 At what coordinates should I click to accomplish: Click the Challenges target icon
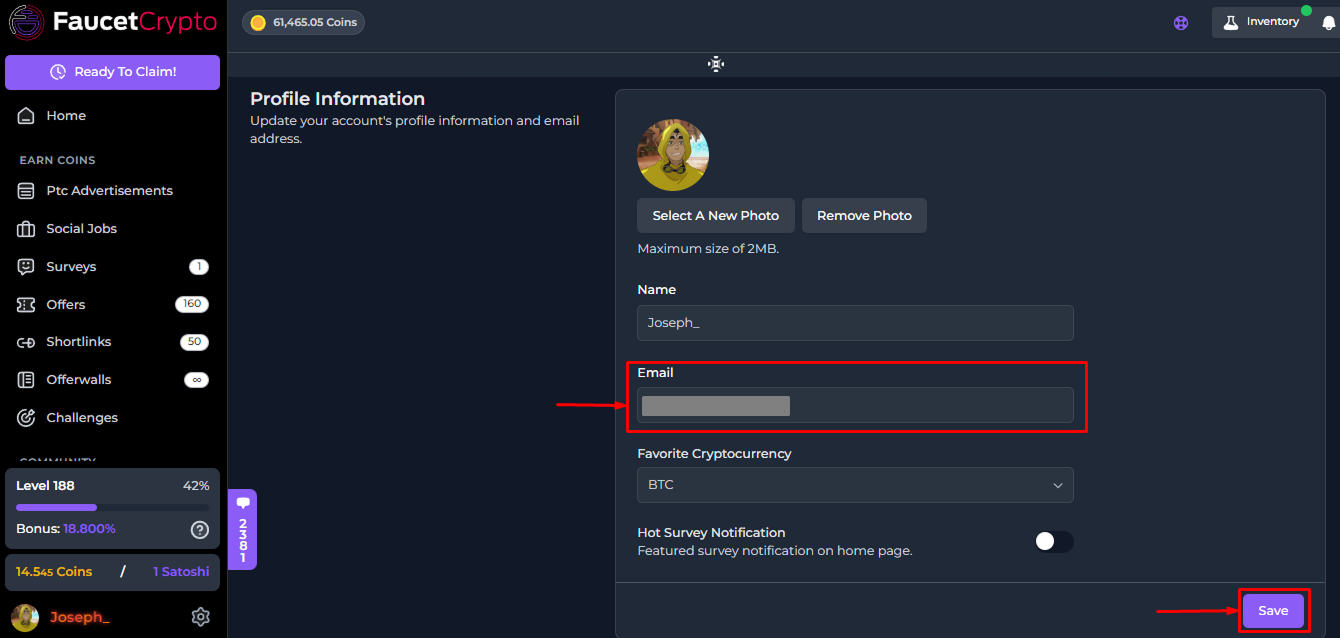pos(26,418)
